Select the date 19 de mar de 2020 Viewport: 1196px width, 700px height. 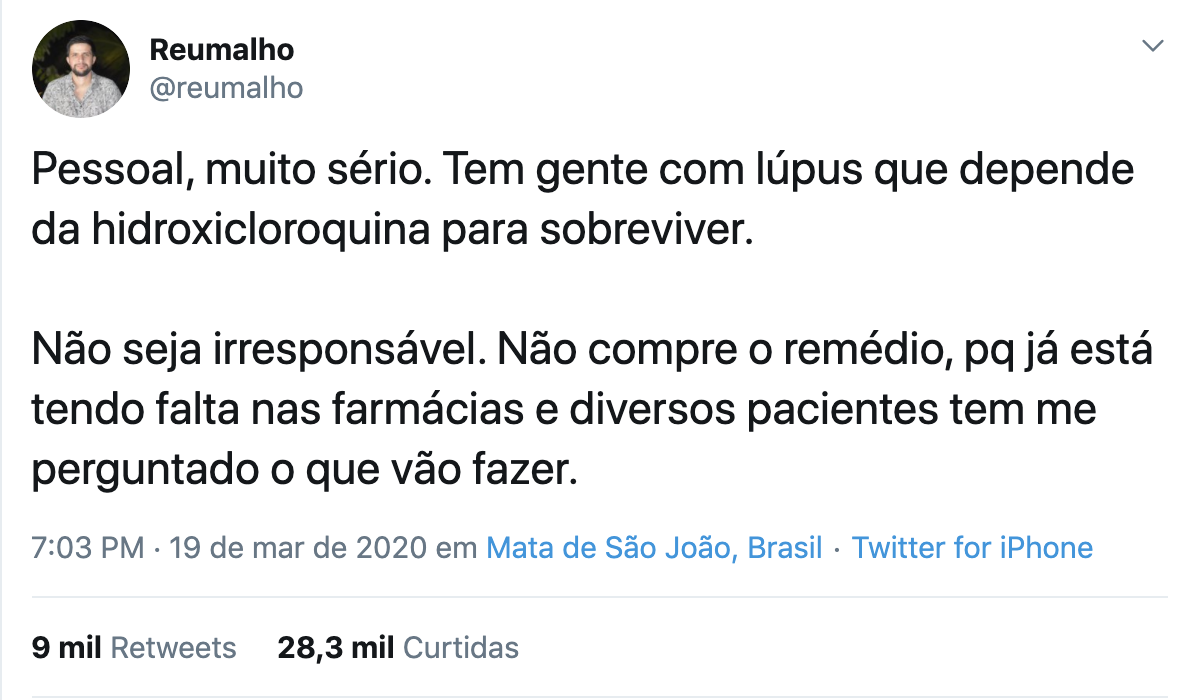tap(297, 547)
